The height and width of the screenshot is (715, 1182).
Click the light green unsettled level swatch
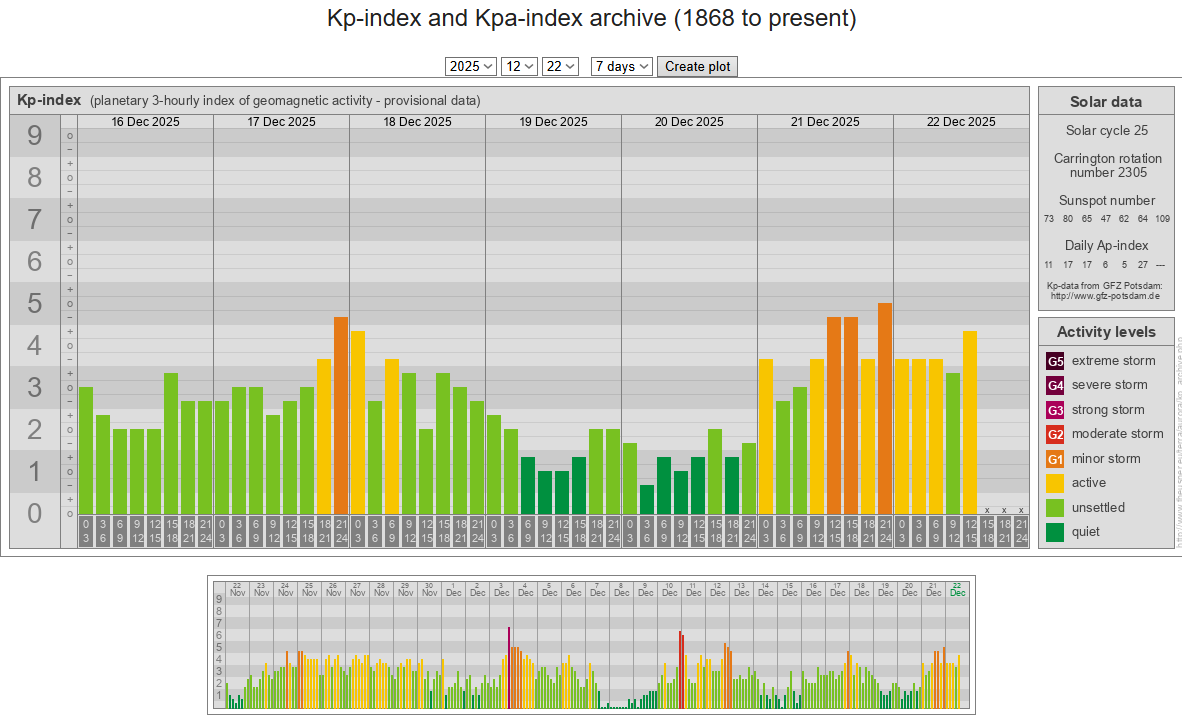(x=1055, y=508)
